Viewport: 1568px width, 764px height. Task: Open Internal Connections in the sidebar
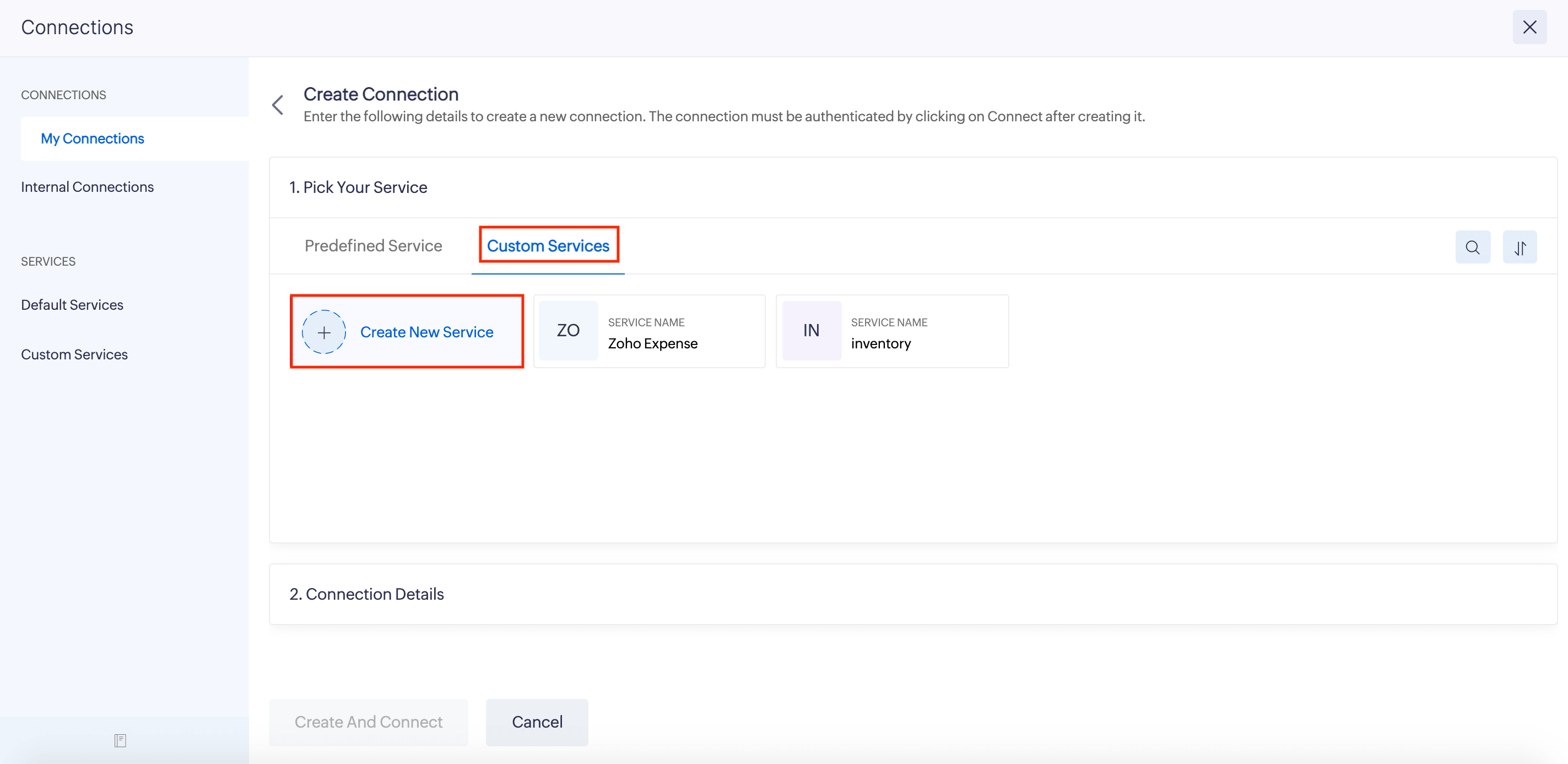point(87,186)
